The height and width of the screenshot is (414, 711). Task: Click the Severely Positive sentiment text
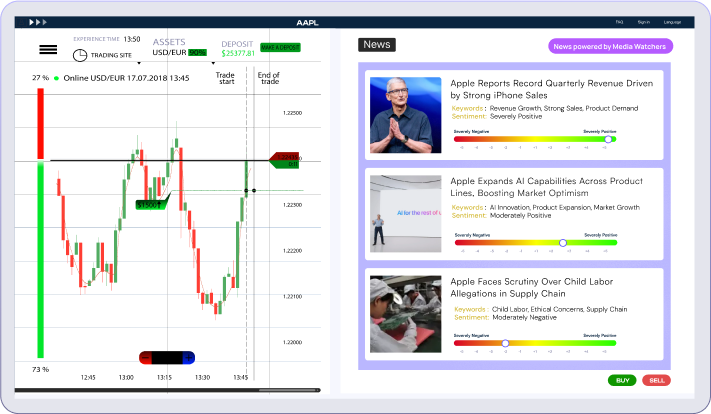516,117
